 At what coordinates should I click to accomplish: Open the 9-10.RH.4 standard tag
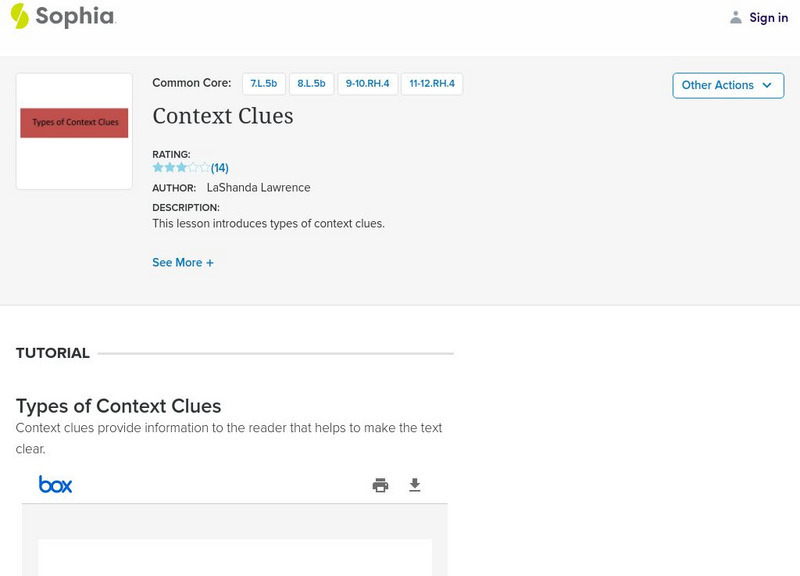point(367,84)
